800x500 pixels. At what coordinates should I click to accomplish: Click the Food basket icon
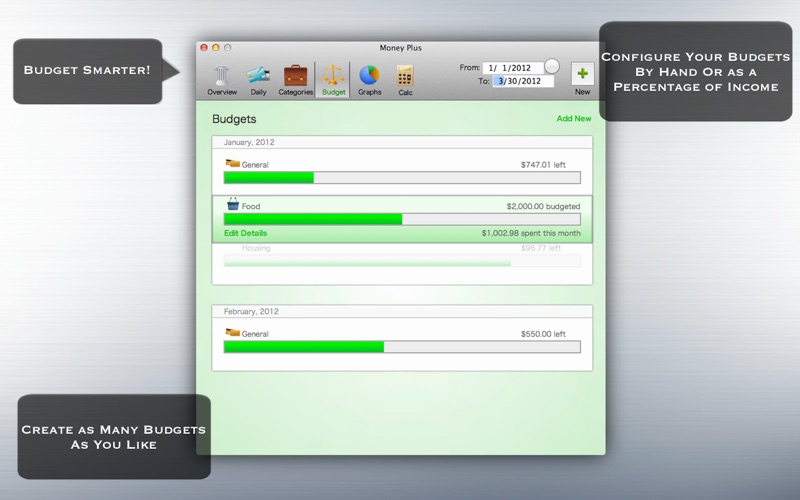232,205
